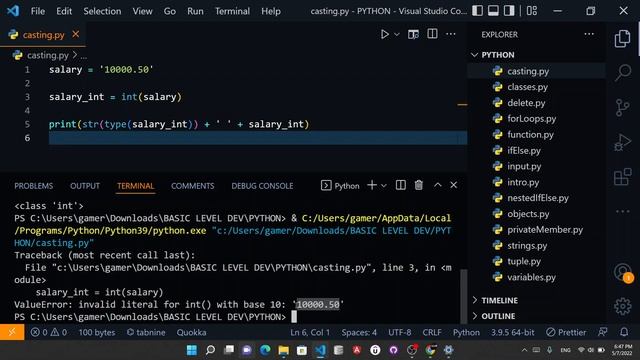Screen dimensions: 640x360
Task: Open Source Control view
Action: coord(622,108)
